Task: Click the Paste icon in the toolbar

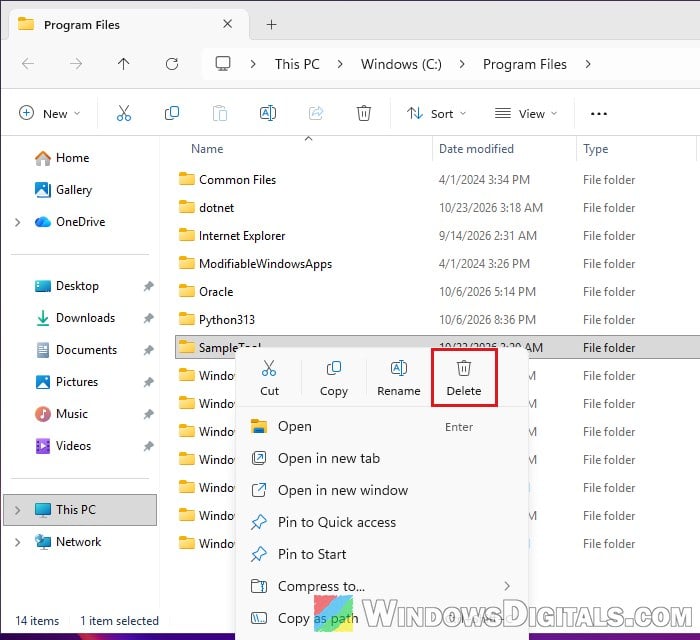Action: 220,113
